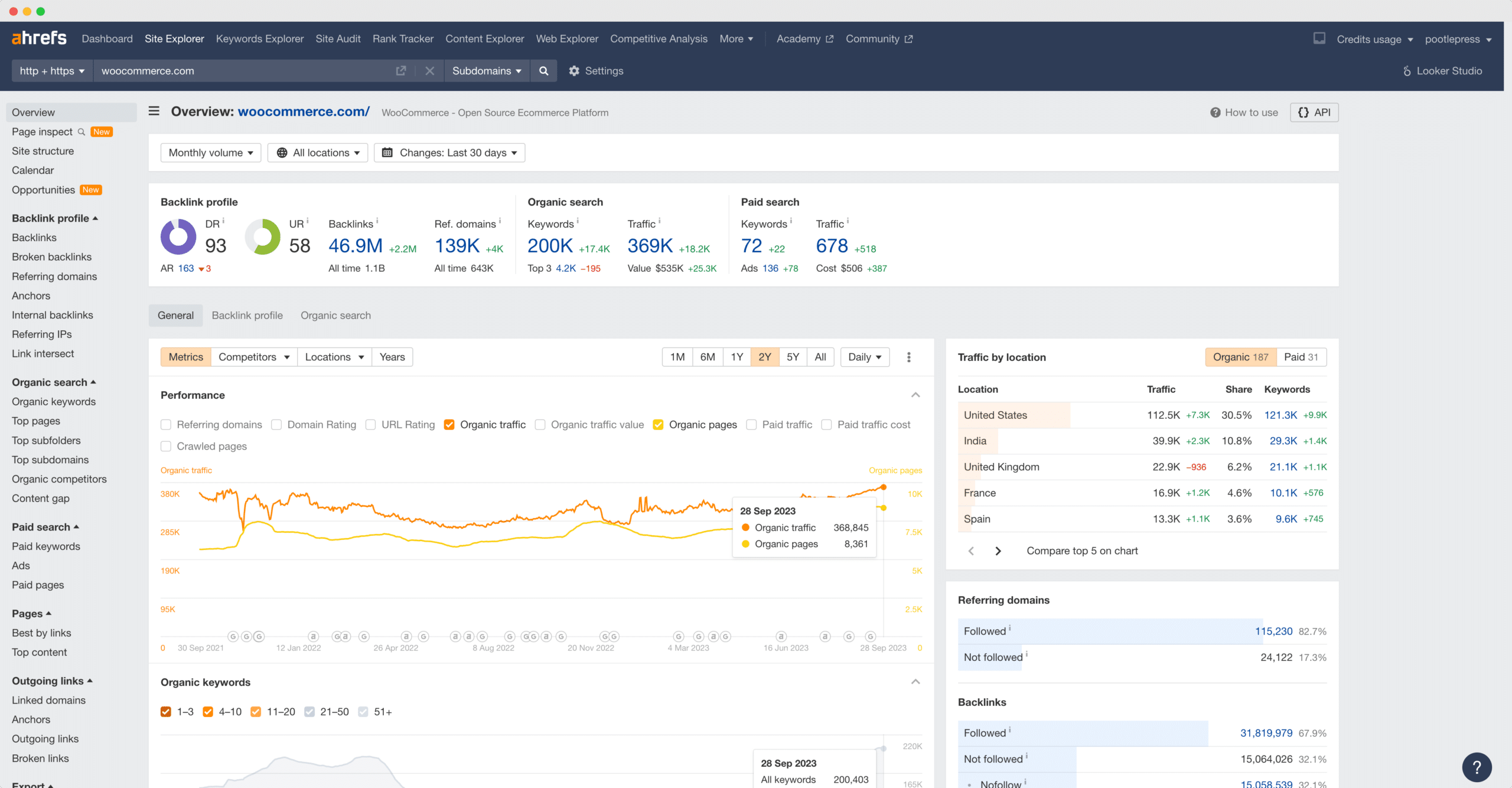
Task: Click the help question mark bubble
Action: (1477, 767)
